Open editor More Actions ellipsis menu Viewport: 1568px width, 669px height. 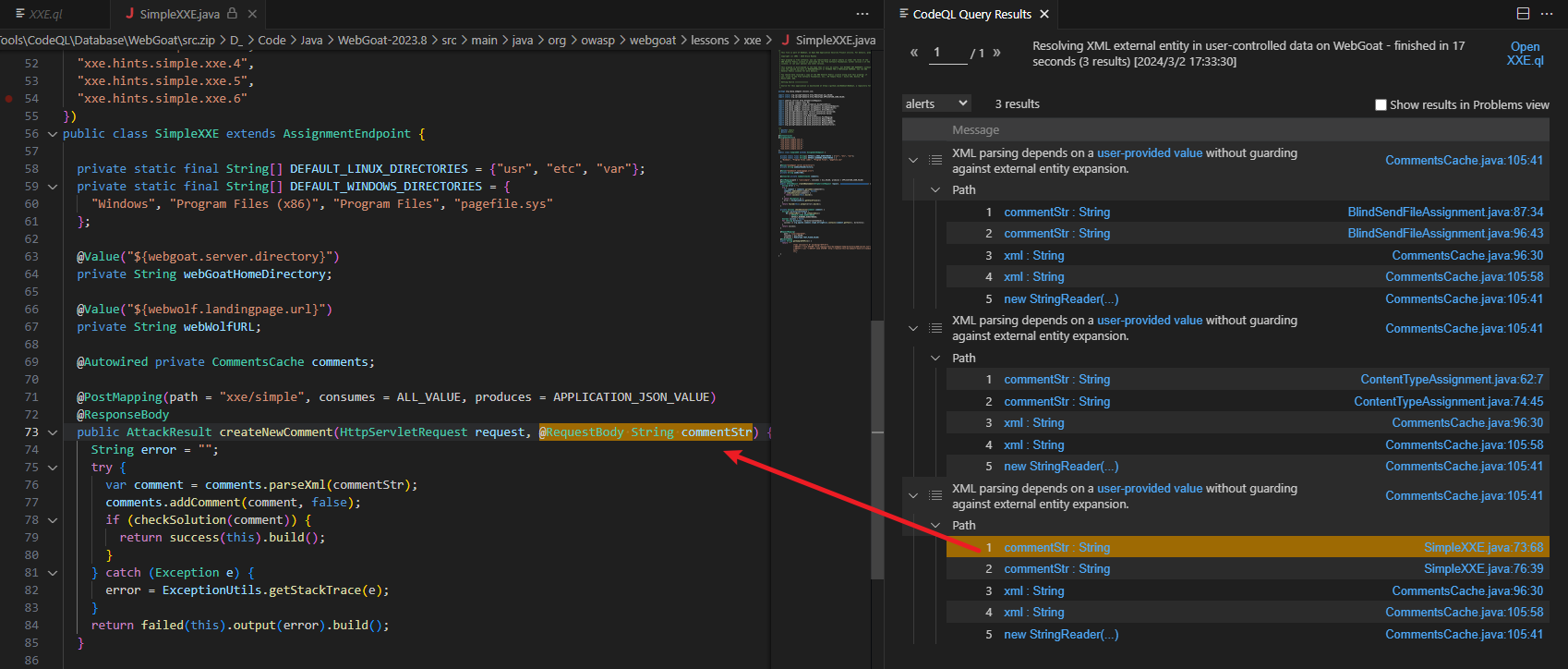pyautogui.click(x=862, y=14)
